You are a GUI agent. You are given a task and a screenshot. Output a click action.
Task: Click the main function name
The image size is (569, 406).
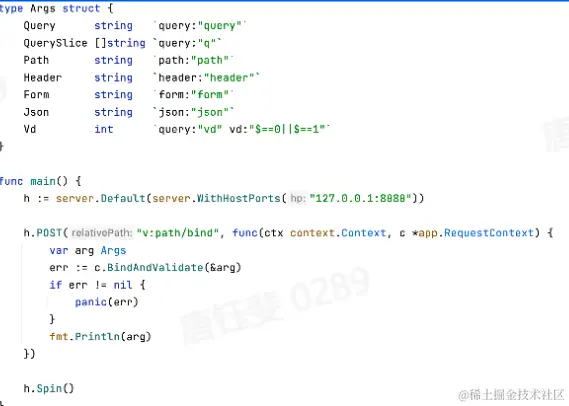[x=42, y=181]
